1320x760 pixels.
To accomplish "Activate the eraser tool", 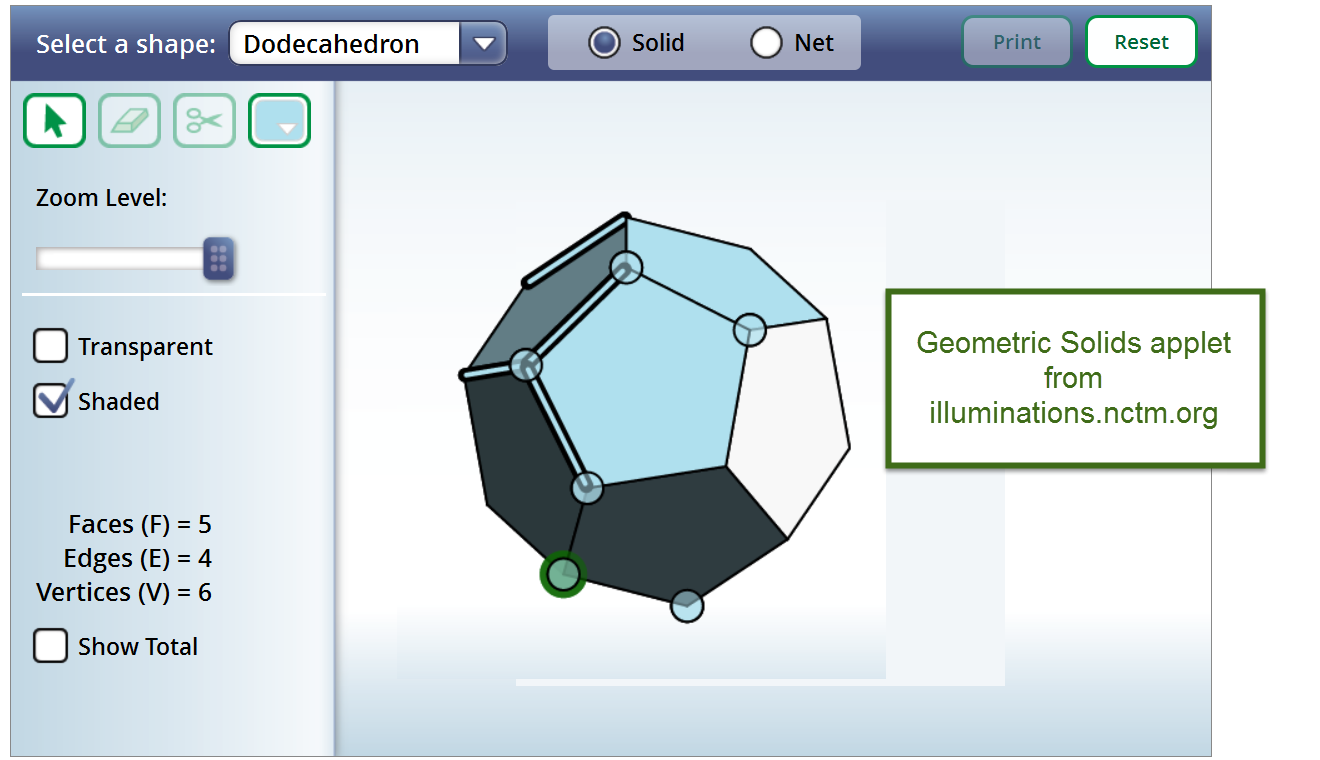I will click(129, 120).
